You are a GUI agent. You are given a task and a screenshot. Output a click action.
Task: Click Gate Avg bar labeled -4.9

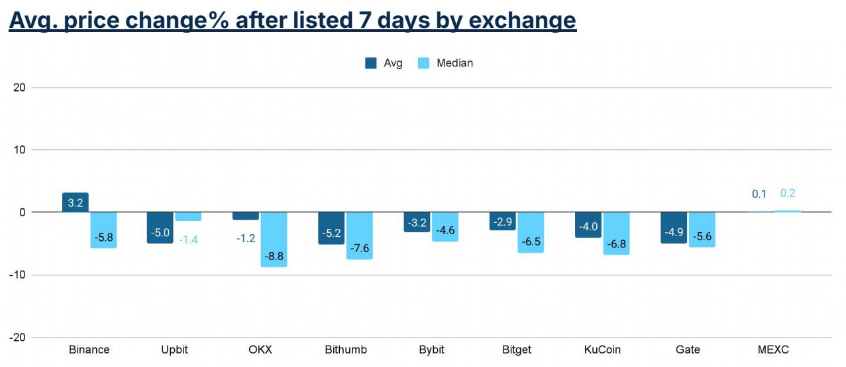point(674,228)
